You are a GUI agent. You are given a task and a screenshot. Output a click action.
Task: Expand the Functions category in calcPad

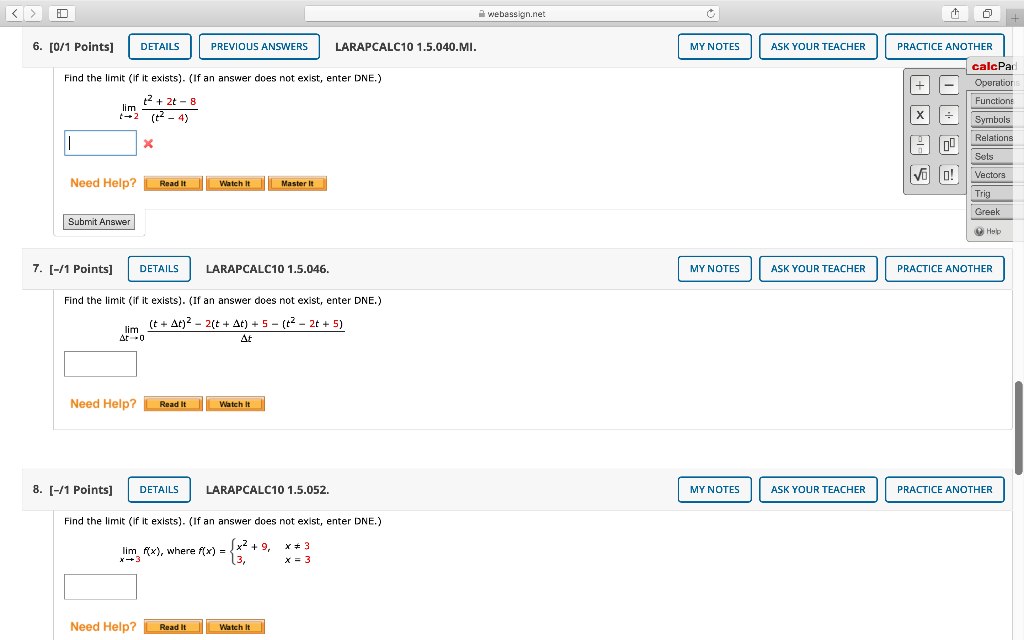[991, 100]
